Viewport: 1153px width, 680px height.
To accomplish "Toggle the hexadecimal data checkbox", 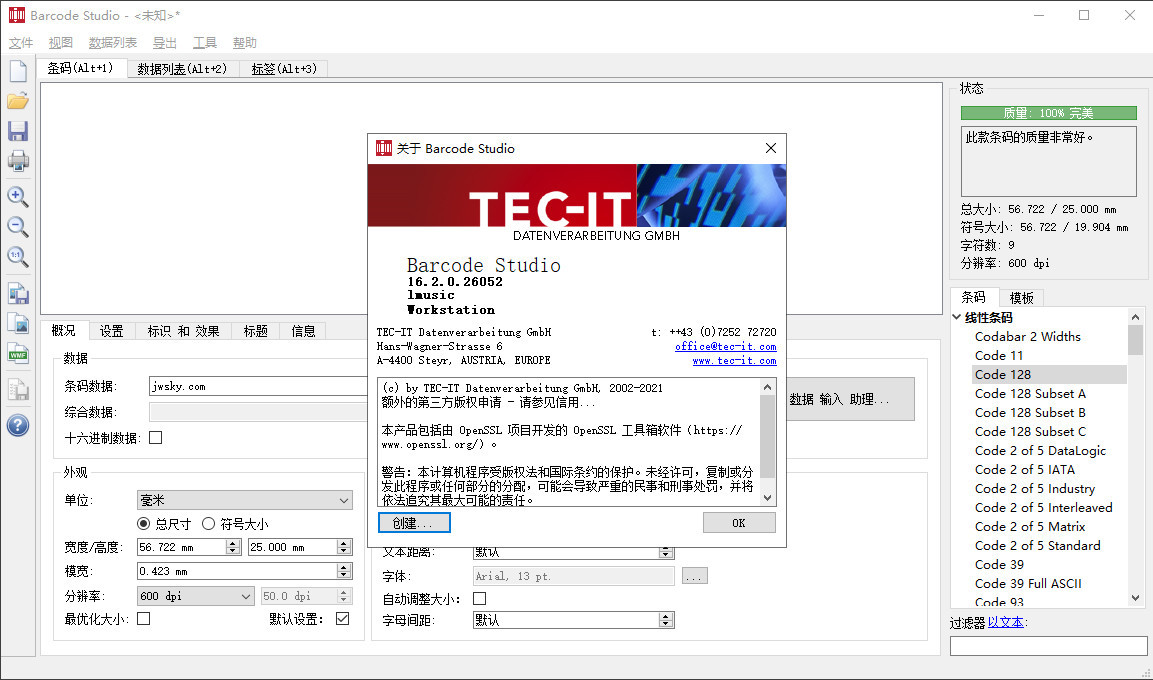I will (x=155, y=437).
